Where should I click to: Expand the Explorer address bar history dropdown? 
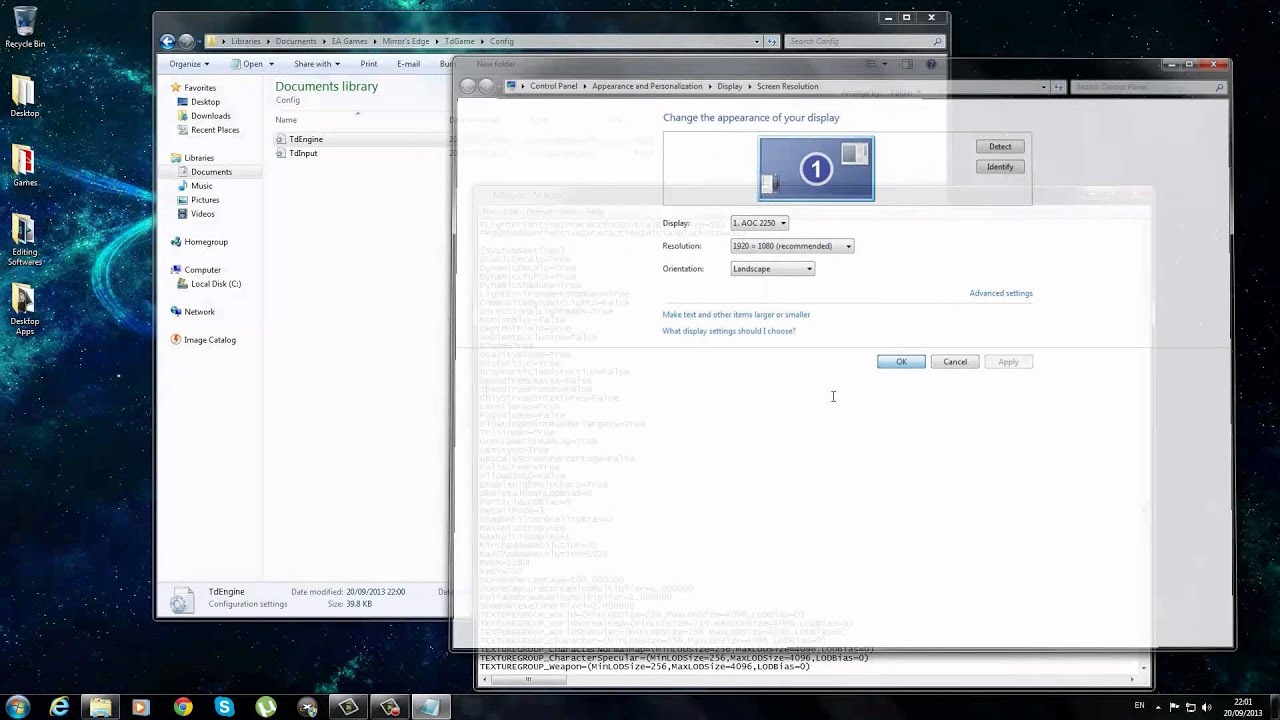757,41
